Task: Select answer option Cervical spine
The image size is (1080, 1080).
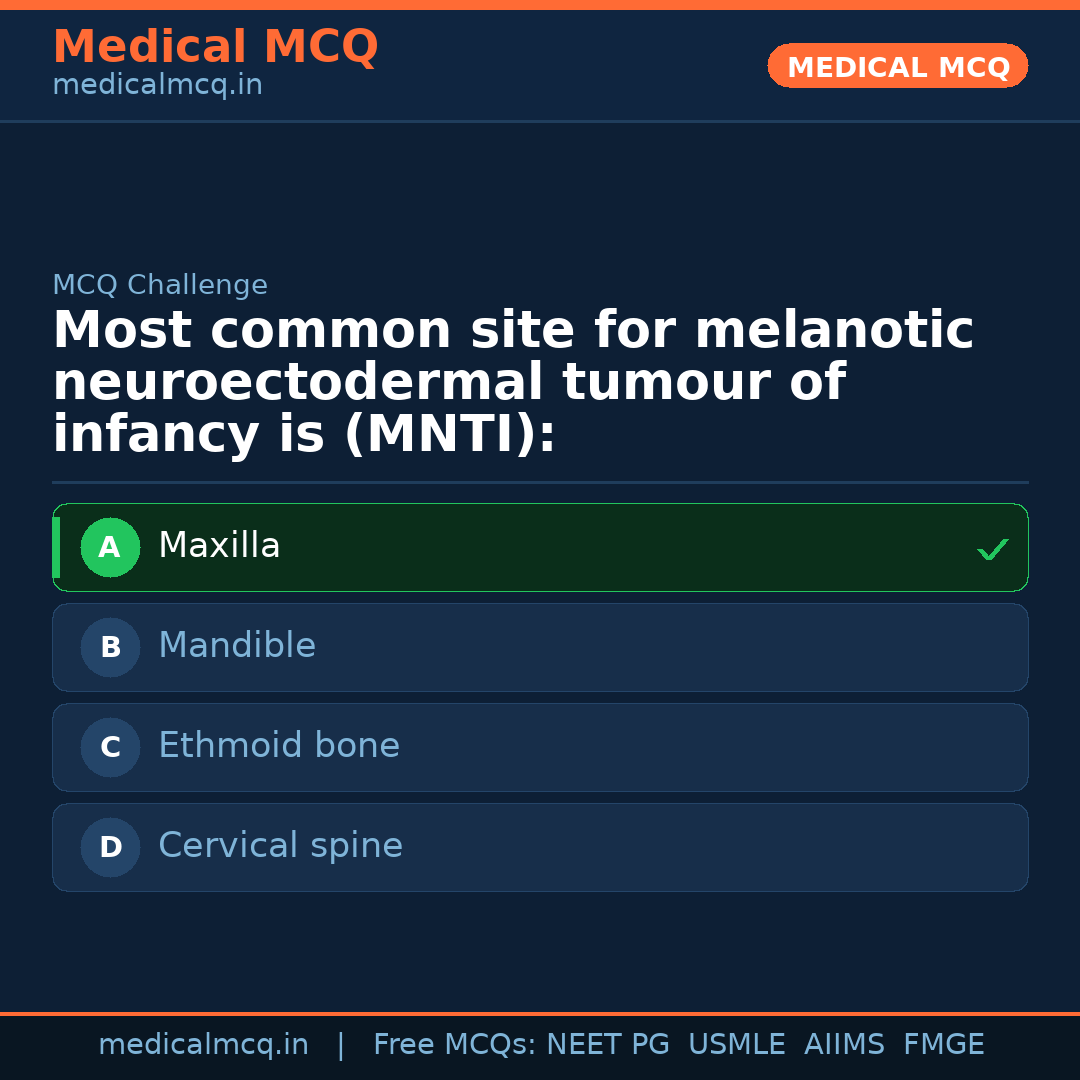Action: pos(540,847)
